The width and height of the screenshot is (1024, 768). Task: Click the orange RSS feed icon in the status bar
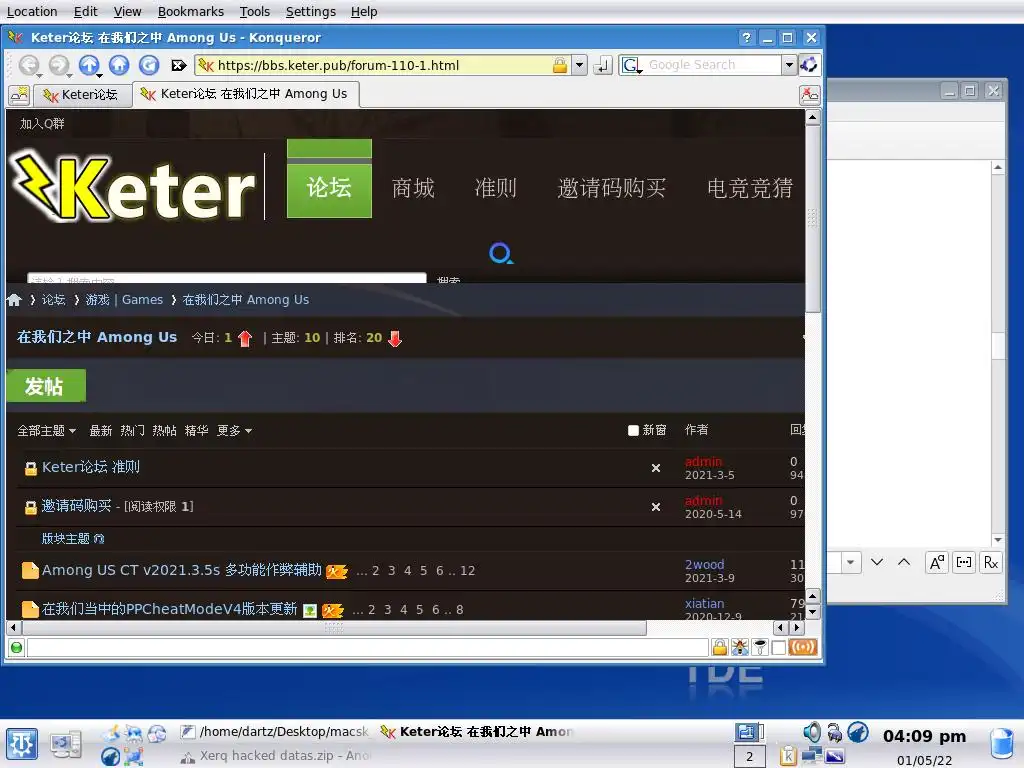tap(803, 647)
